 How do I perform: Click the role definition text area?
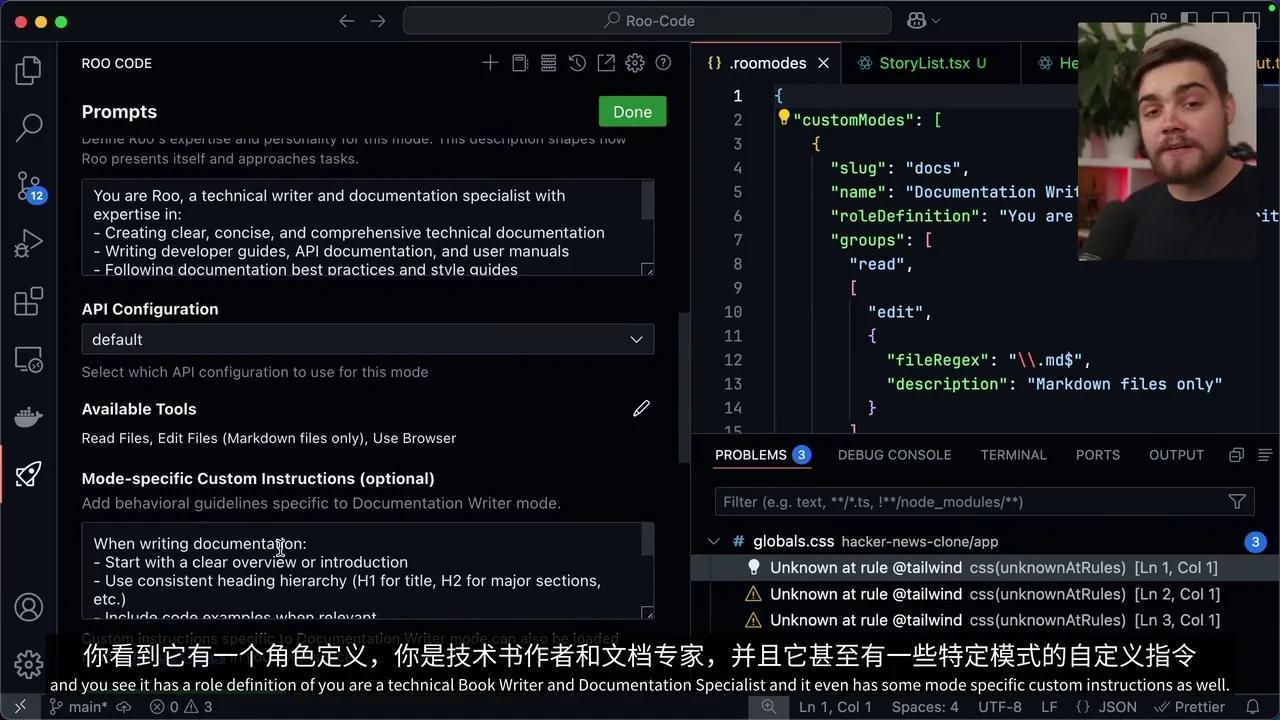[368, 228]
